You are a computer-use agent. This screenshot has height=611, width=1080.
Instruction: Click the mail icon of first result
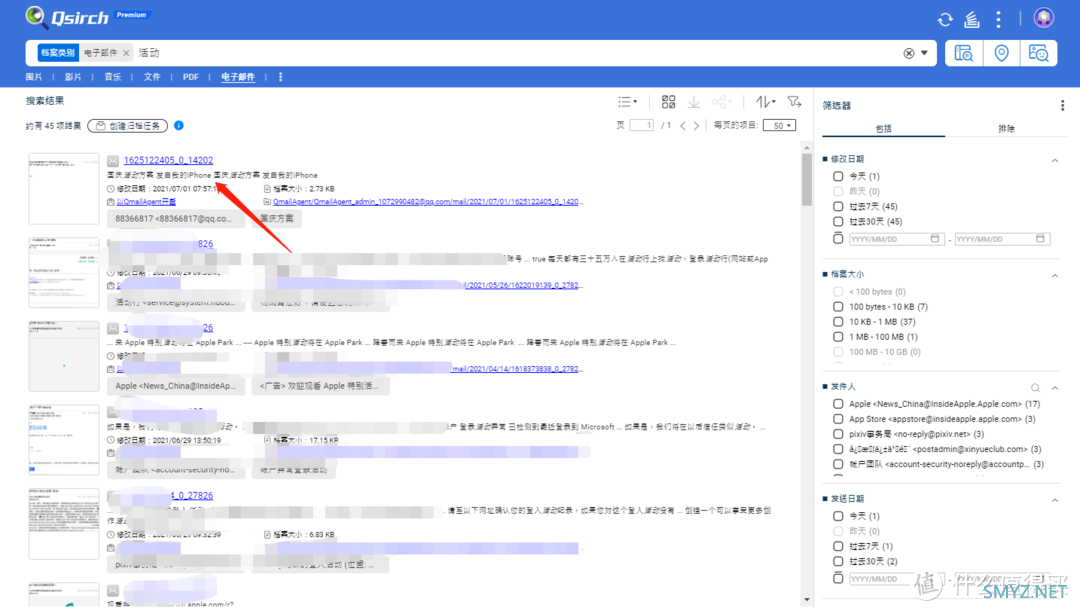(113, 160)
